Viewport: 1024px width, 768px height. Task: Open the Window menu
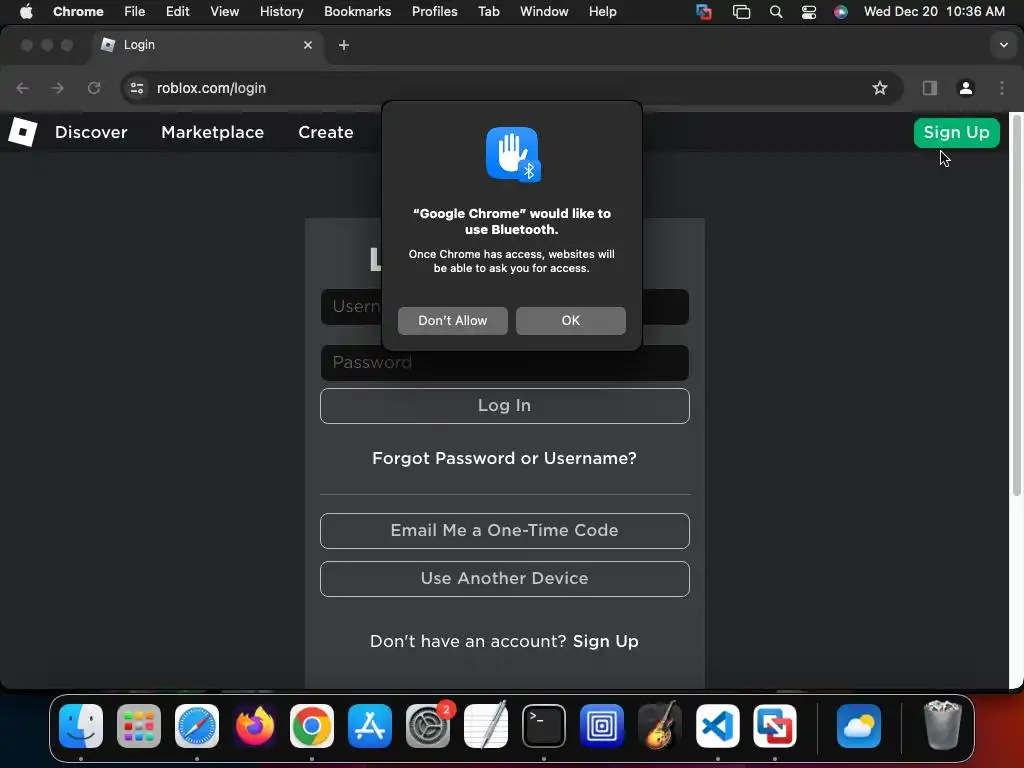[x=543, y=12]
